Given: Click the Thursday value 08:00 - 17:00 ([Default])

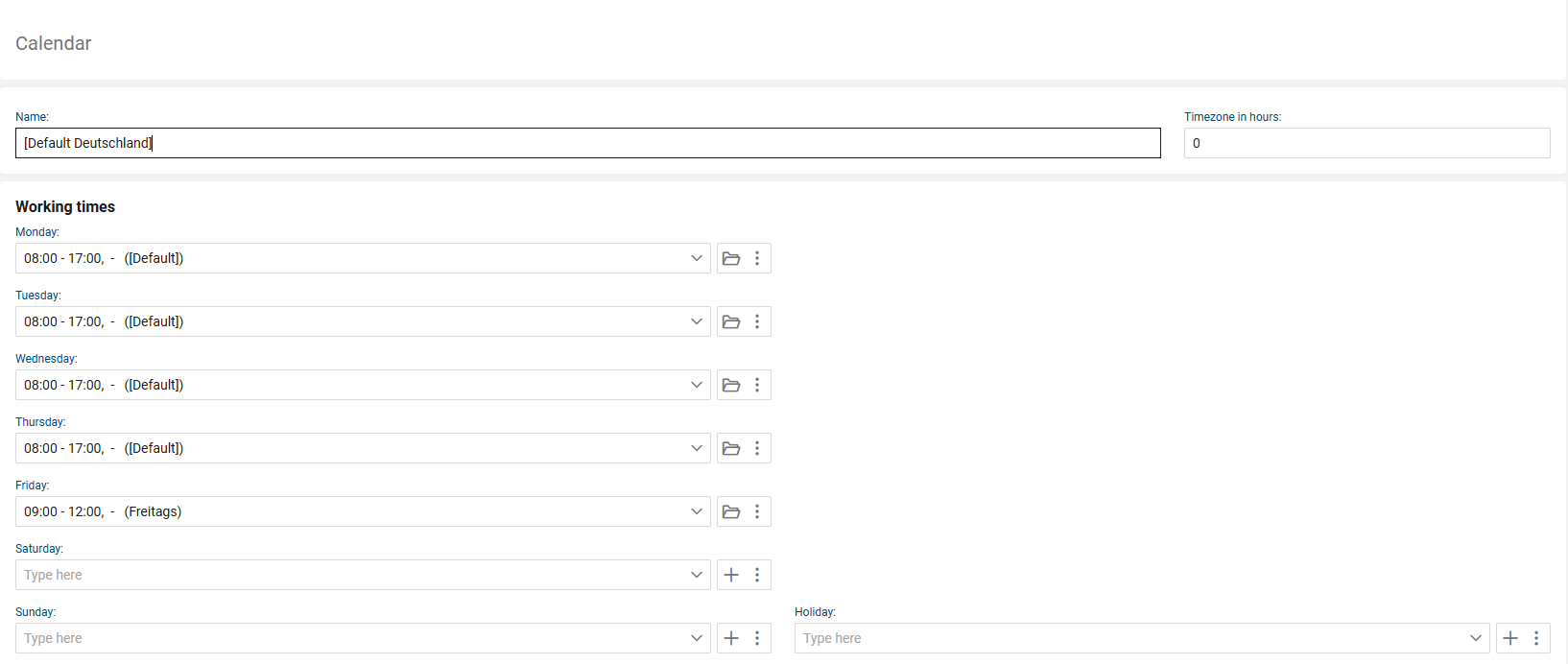Looking at the screenshot, I should [x=104, y=448].
